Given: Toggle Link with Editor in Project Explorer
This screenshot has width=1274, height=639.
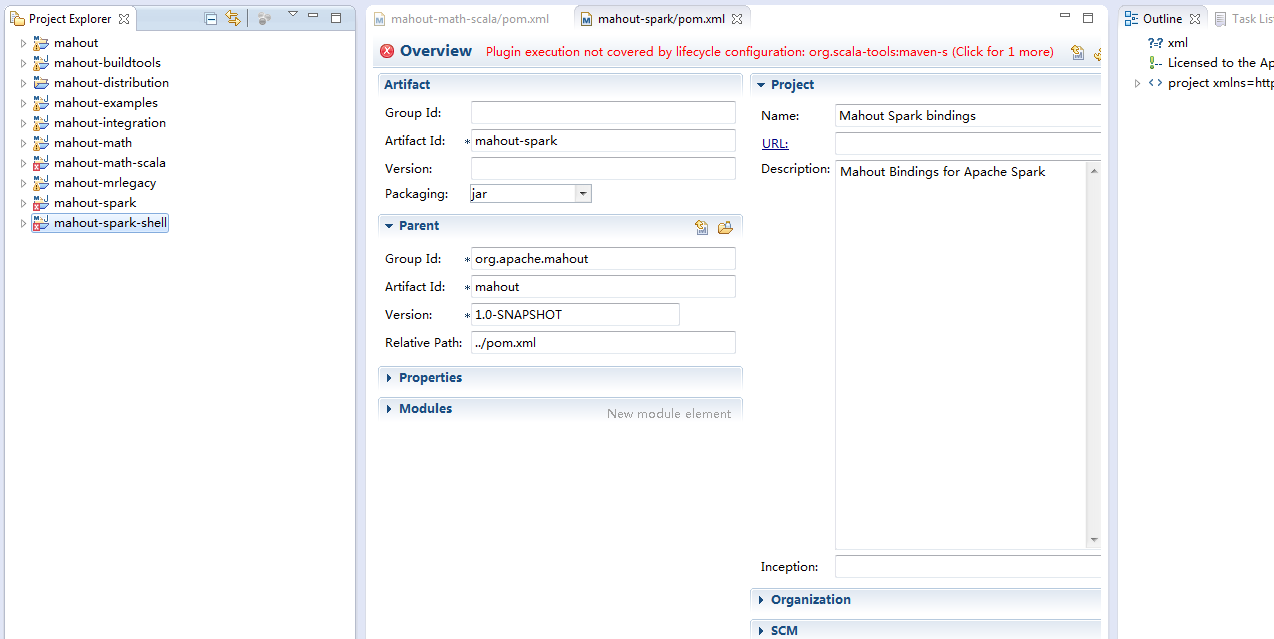Looking at the screenshot, I should tap(233, 18).
